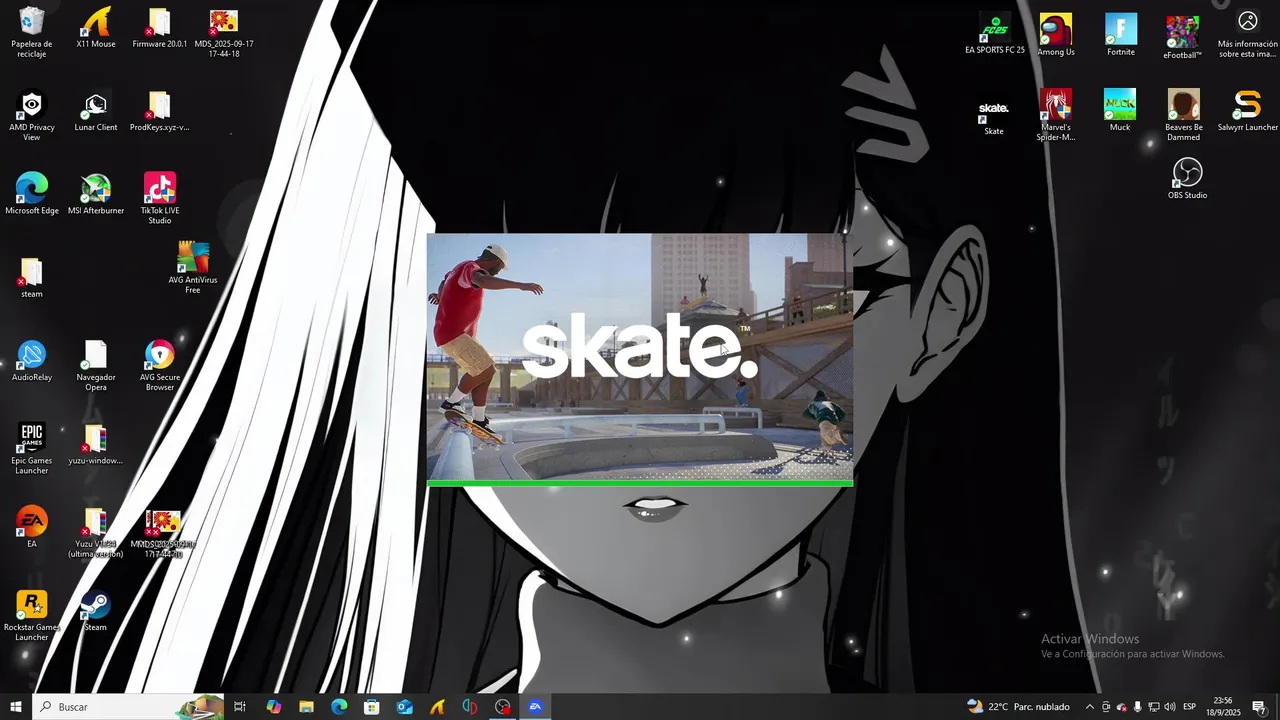Image resolution: width=1280 pixels, height=720 pixels.
Task: Select the Steam client desktop shortcut
Action: 96,611
